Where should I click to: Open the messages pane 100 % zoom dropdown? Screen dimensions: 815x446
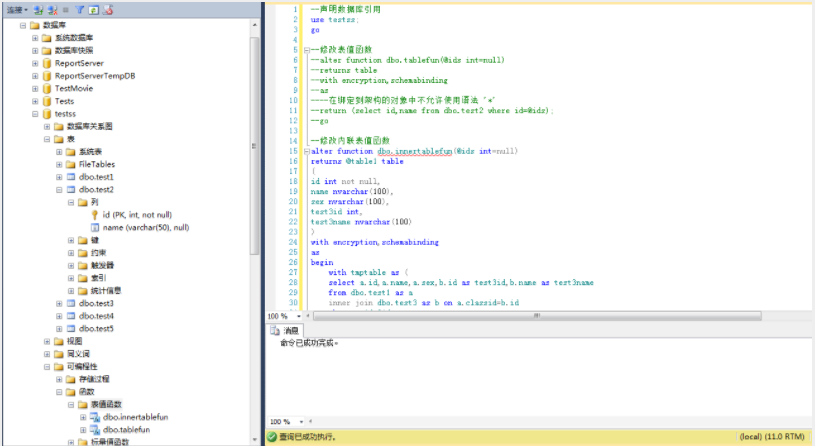(x=301, y=422)
